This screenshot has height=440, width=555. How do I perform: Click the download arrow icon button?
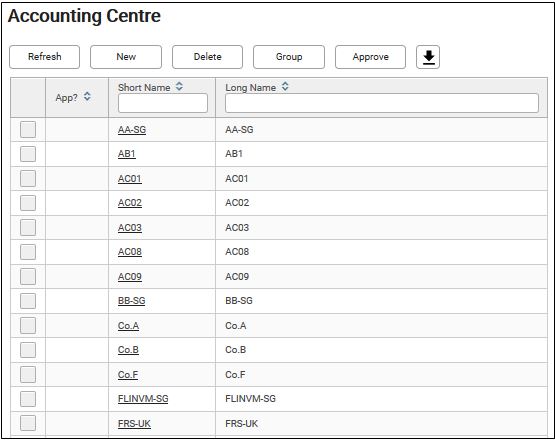[428, 57]
